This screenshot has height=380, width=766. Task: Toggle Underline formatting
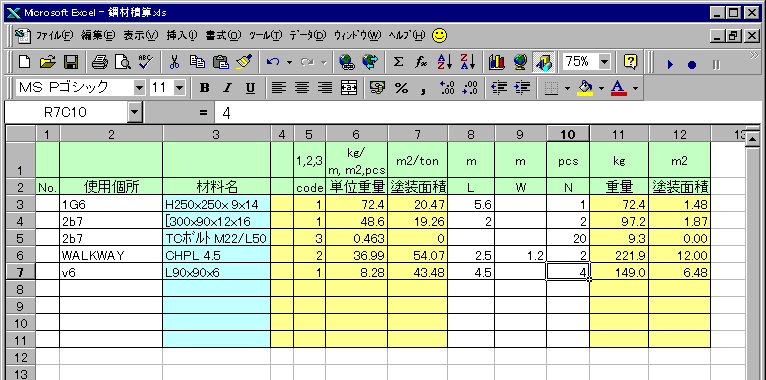[251, 88]
